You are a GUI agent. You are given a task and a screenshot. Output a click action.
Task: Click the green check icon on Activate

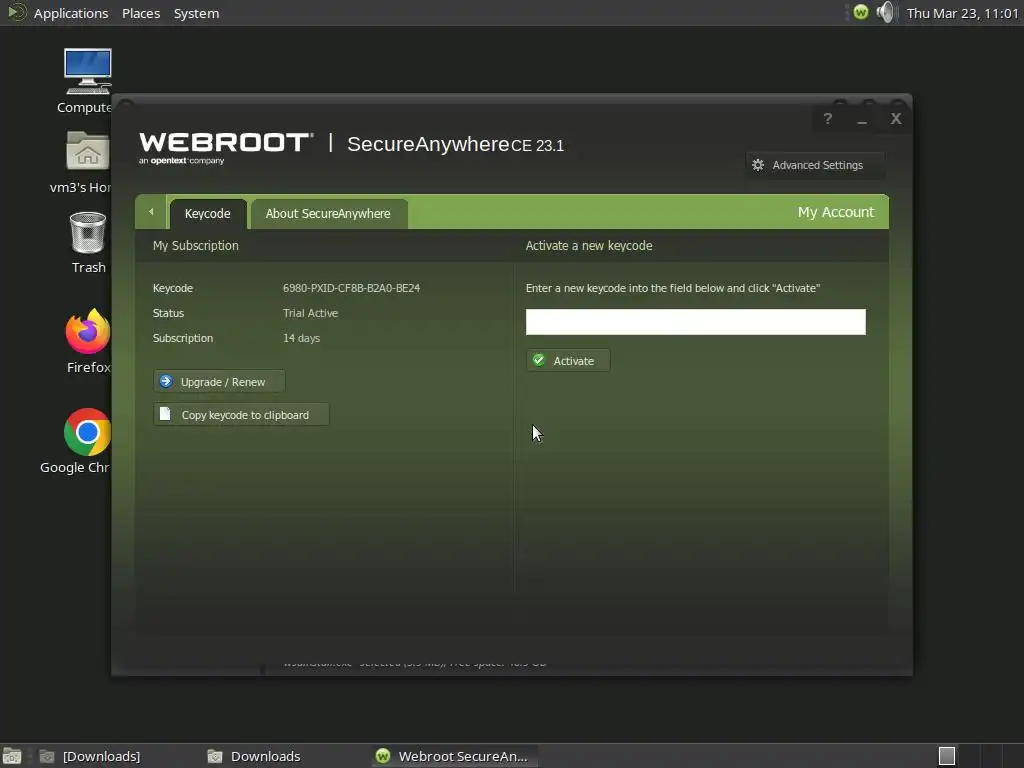[x=539, y=360]
